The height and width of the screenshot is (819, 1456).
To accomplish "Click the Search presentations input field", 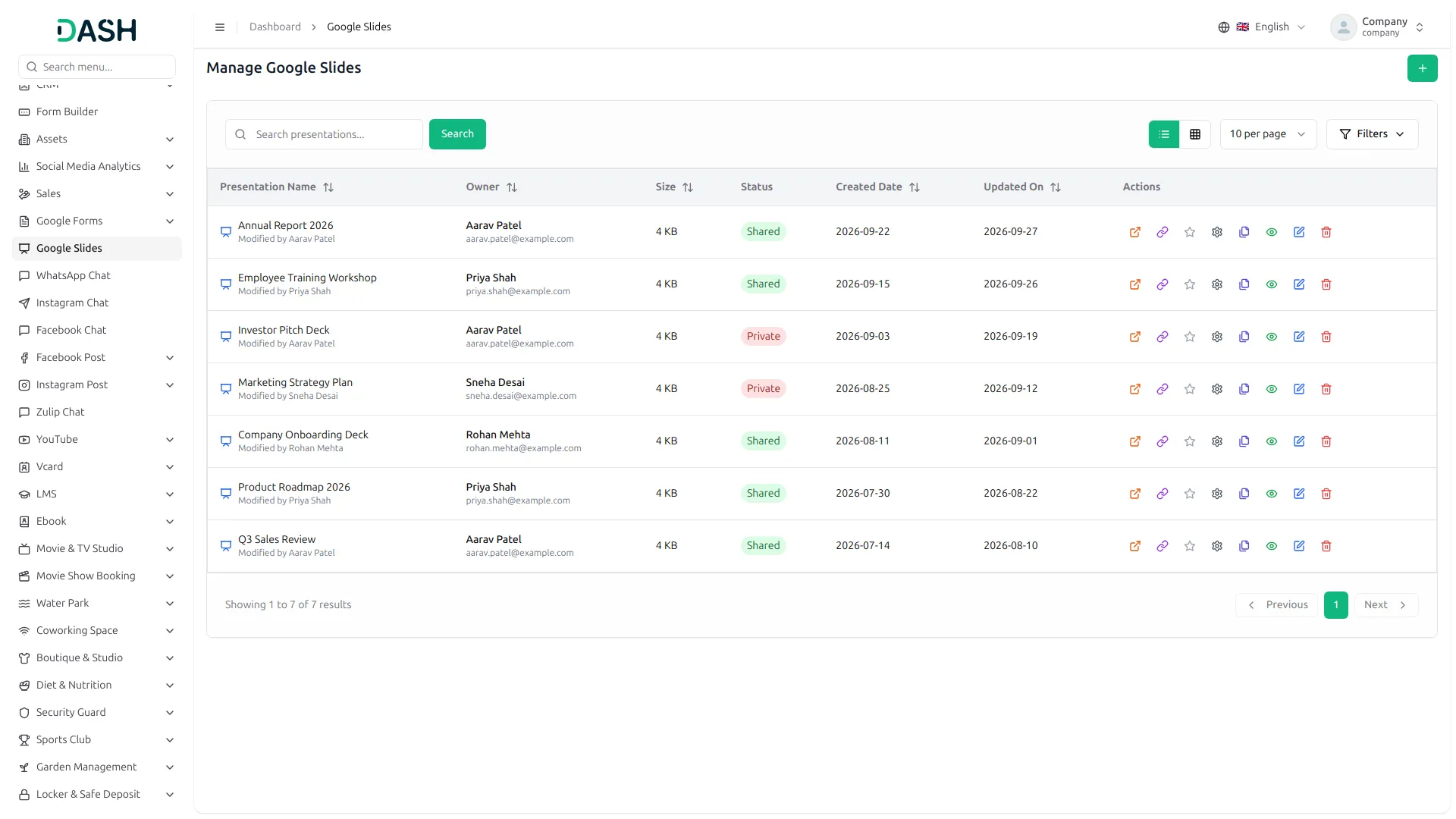I will coord(324,134).
